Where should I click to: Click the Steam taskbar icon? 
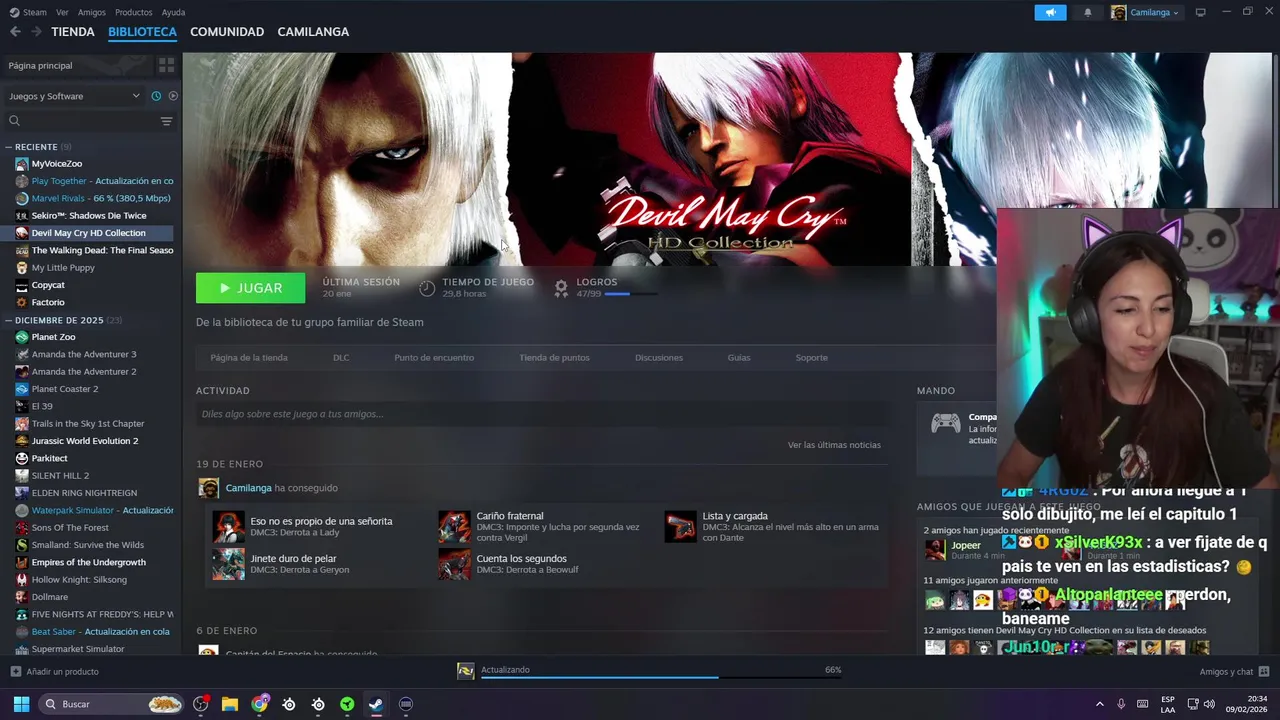pyautogui.click(x=376, y=704)
